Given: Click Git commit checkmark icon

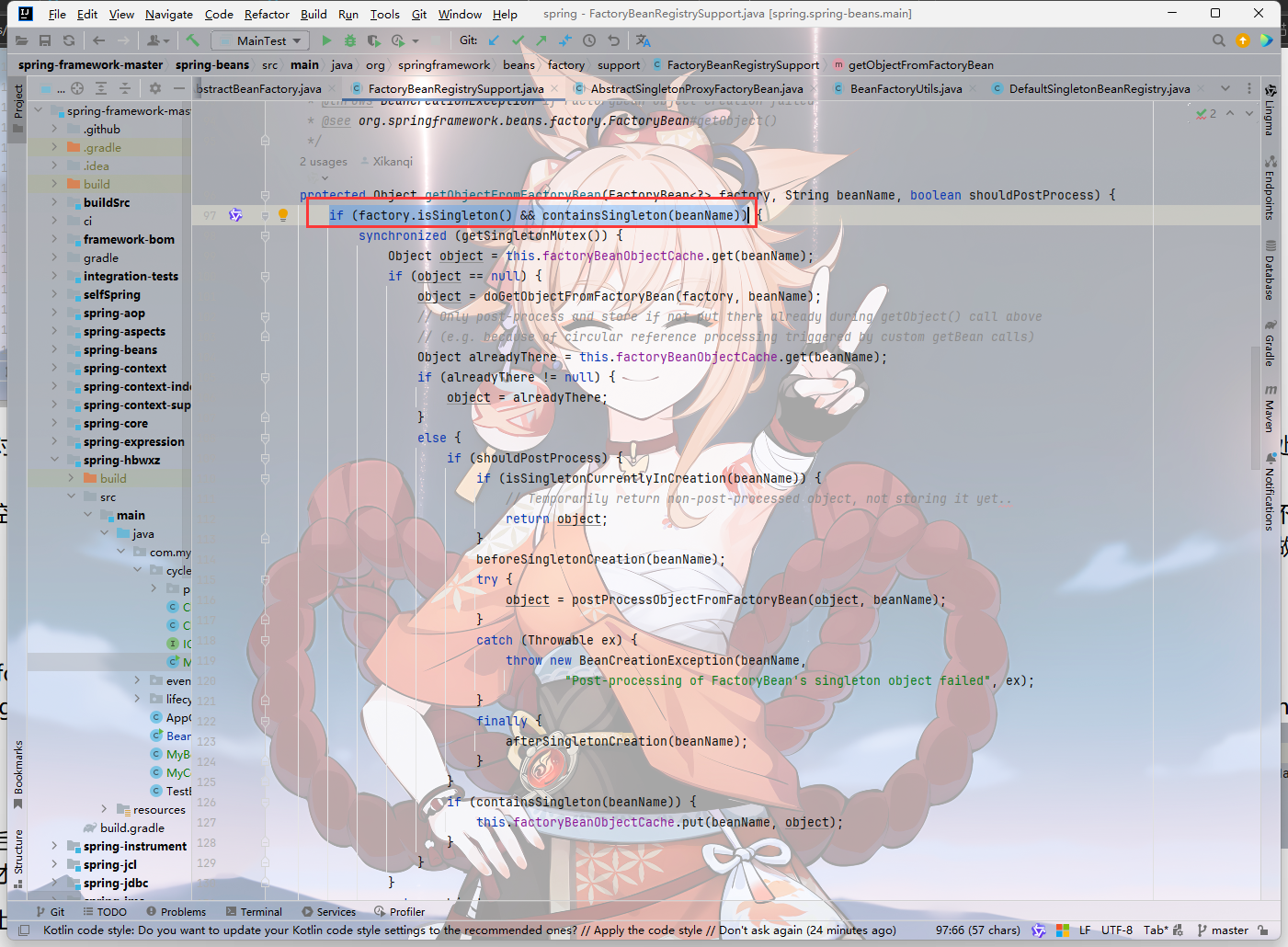Looking at the screenshot, I should pos(518,40).
